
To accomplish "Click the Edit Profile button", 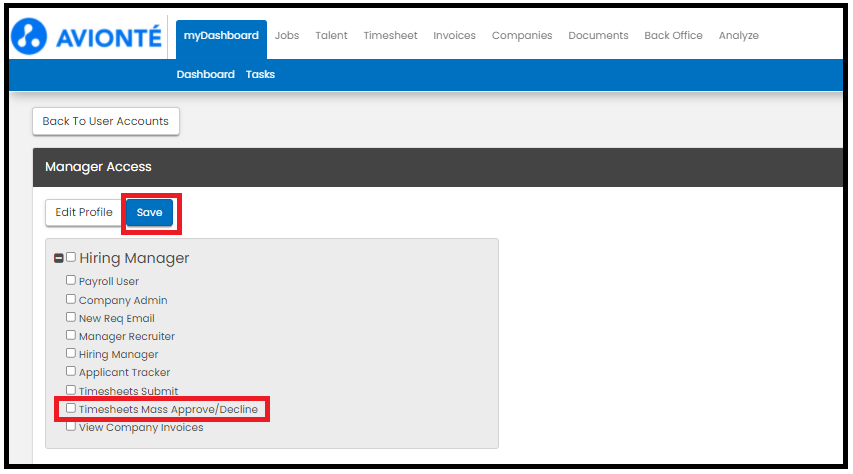I will (84, 212).
